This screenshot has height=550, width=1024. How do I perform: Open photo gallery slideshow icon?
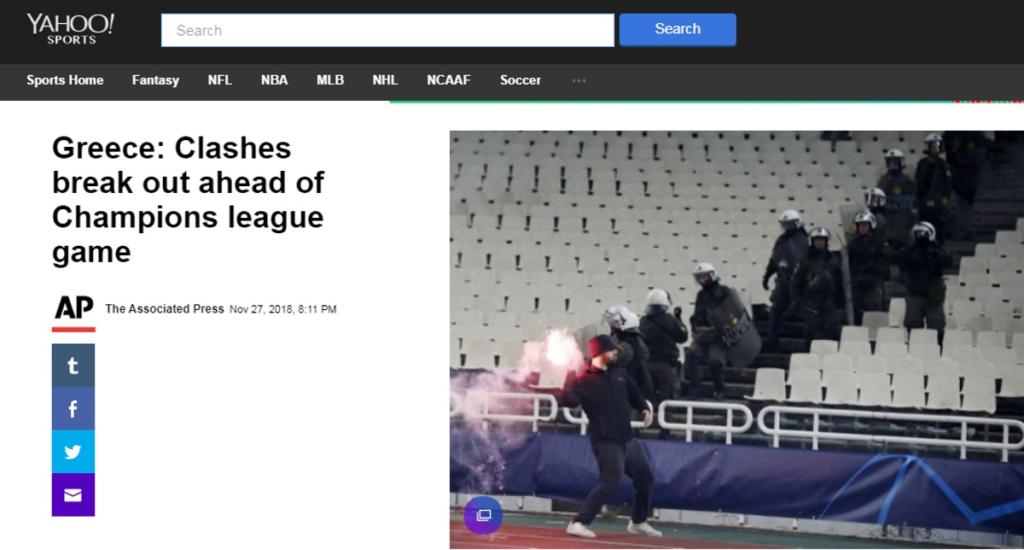coord(483,515)
